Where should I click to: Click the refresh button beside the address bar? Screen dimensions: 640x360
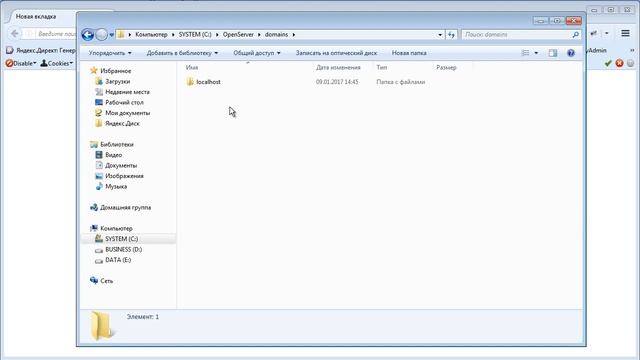(x=451, y=35)
